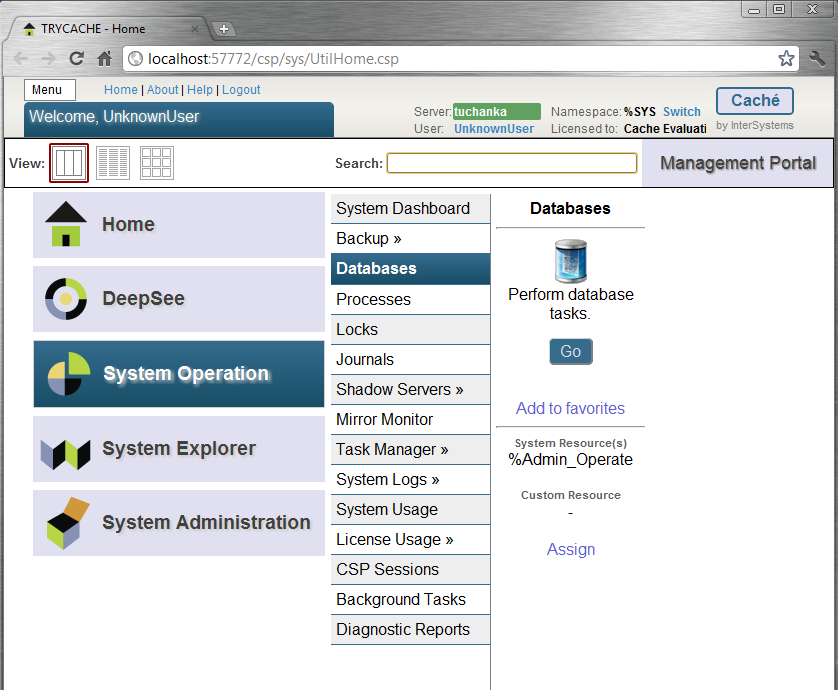Viewport: 838px width, 690px height.
Task: Bookmark this page with the star icon
Action: tap(786, 58)
